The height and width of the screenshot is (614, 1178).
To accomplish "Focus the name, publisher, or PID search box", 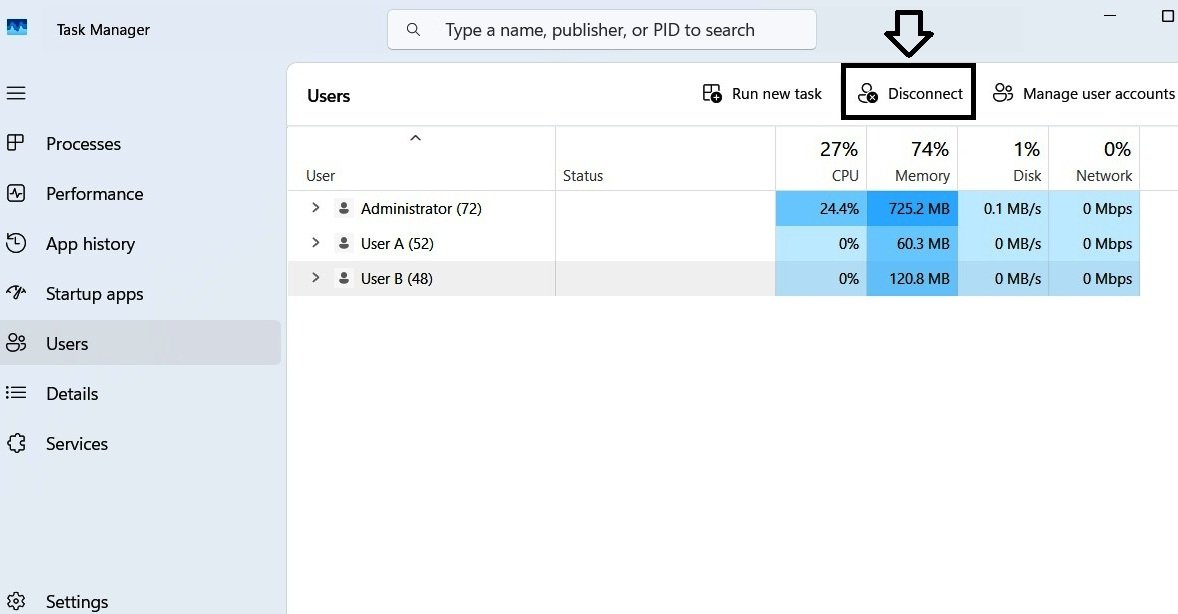I will point(602,29).
